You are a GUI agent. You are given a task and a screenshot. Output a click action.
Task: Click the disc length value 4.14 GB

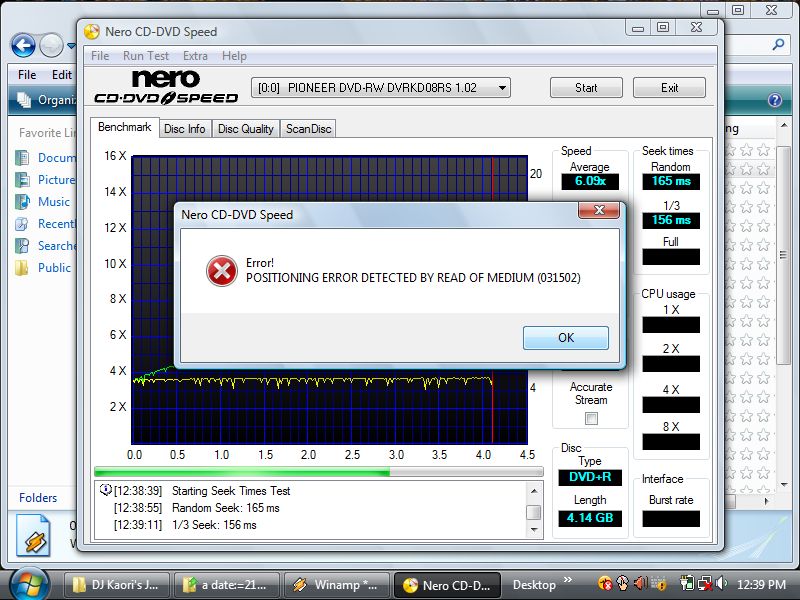coord(590,518)
